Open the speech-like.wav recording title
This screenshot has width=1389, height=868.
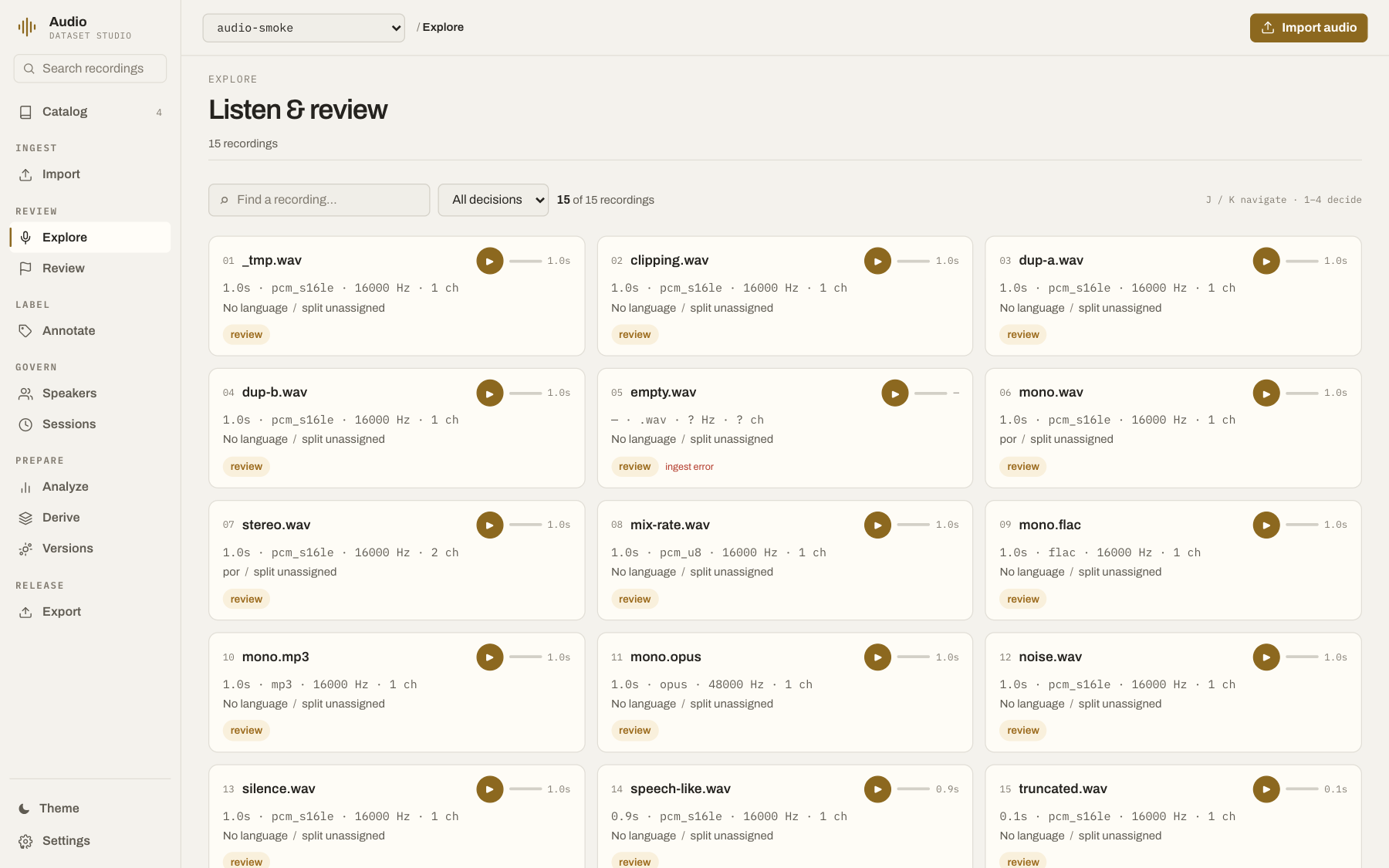[681, 789]
